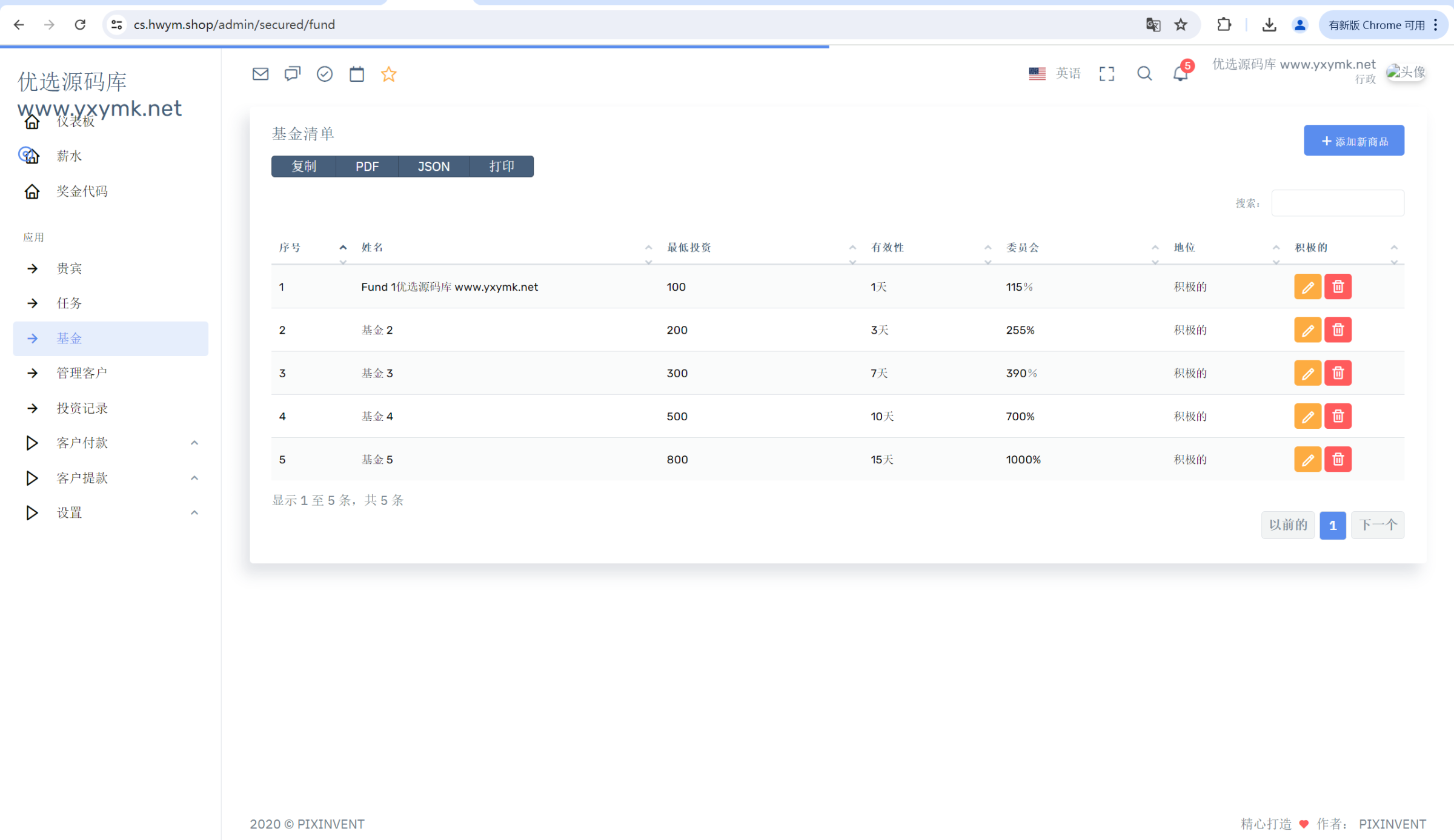Click the chat bubbles icon
This screenshot has width=1454, height=840.
292,74
